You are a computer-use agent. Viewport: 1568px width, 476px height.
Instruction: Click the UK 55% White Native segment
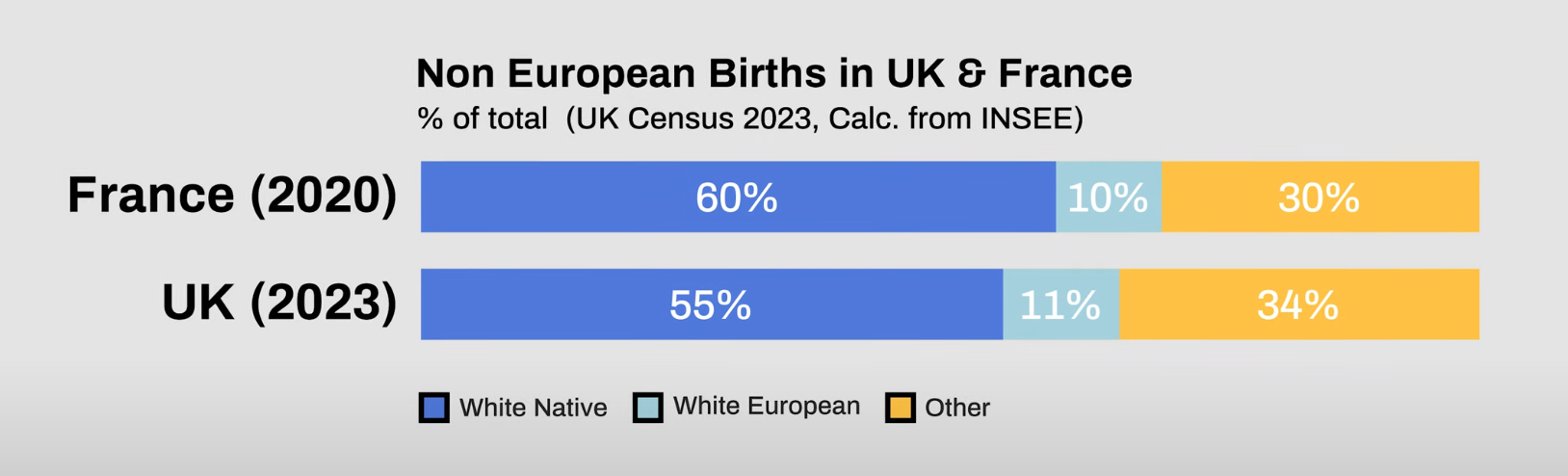[712, 304]
